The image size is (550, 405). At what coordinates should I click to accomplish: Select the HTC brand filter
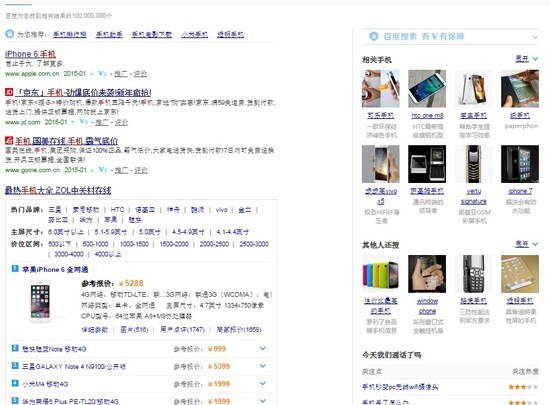tap(117, 210)
